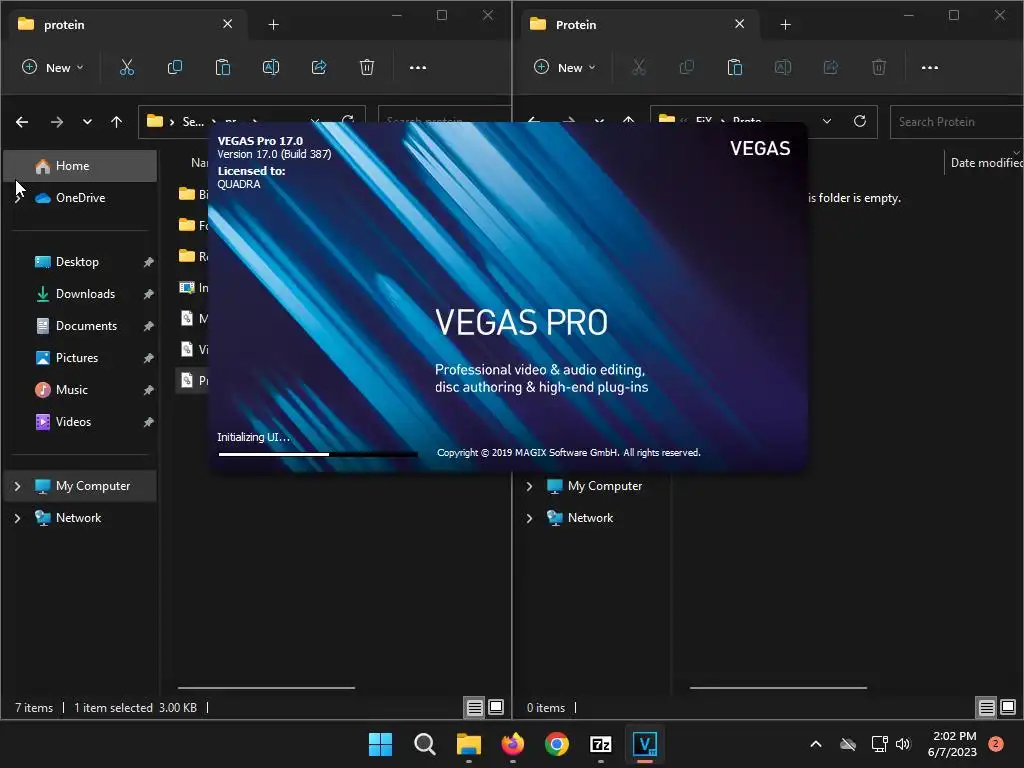Open Desktop in left window sidebar
Viewport: 1024px width, 768px height.
click(x=80, y=262)
